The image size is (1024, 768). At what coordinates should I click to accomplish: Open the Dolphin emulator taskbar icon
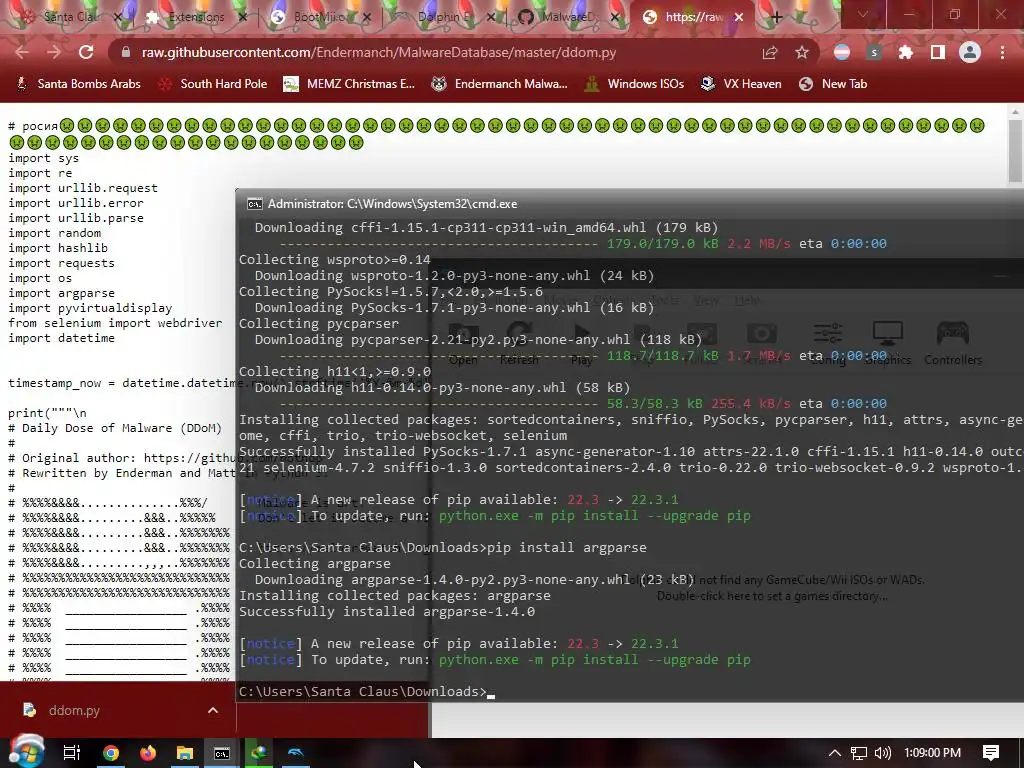(296, 753)
